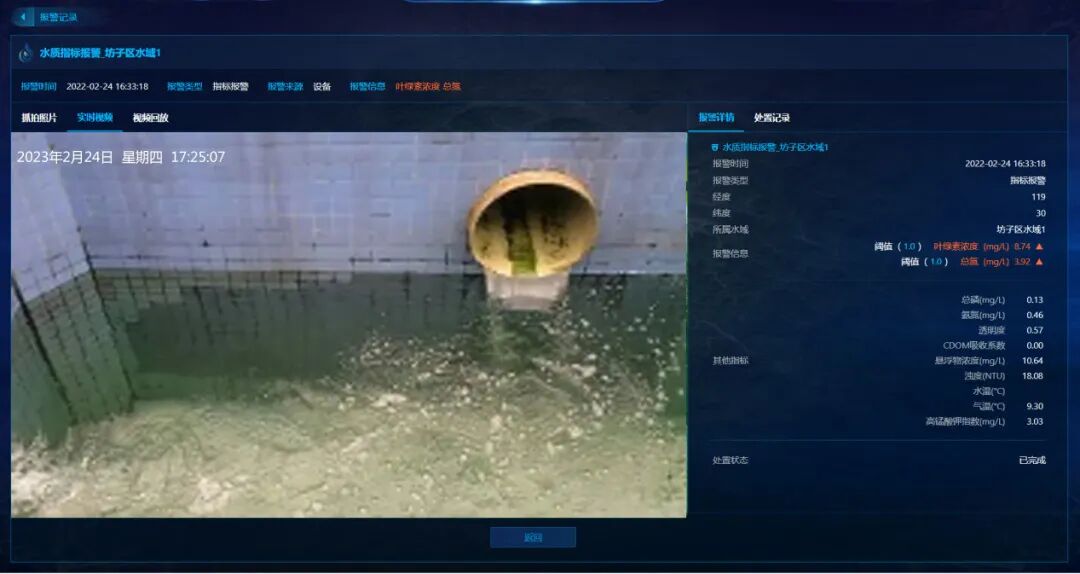Screen dimensions: 1080x574
Task: Click the small shield icon before 水质指标报警_坊子区水域1
Action: 715,147
